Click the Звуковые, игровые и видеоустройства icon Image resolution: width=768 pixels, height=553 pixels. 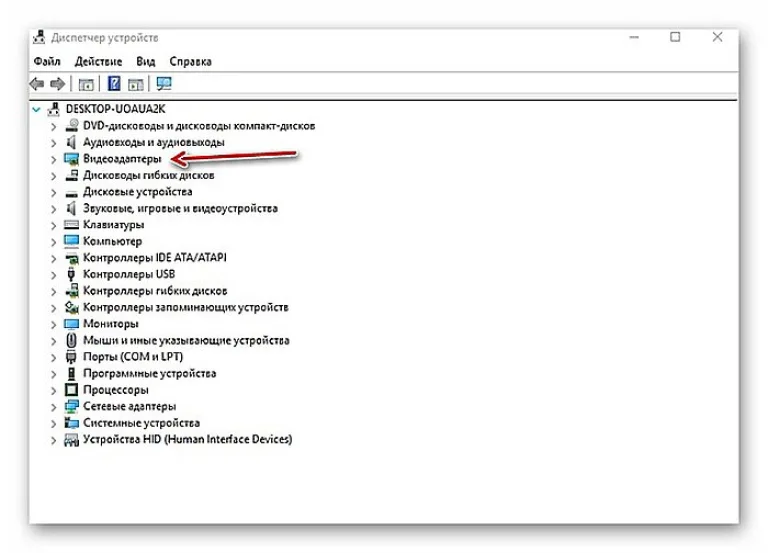(72, 208)
